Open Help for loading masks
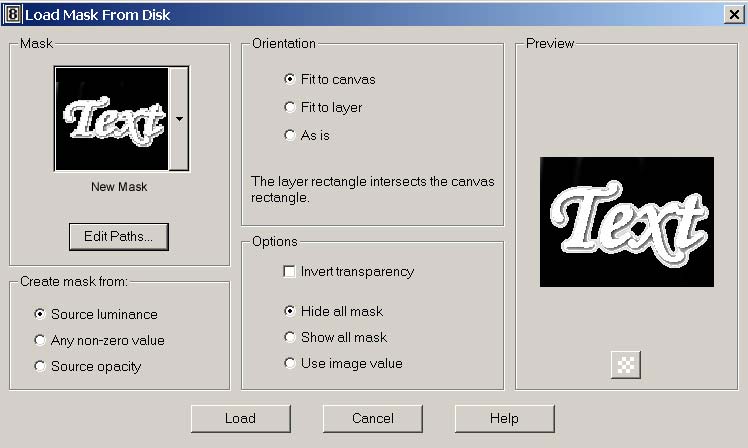 point(504,418)
